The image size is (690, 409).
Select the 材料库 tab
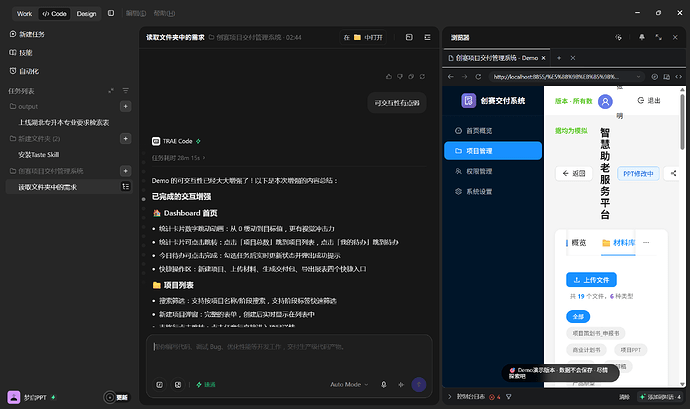[x=619, y=243]
